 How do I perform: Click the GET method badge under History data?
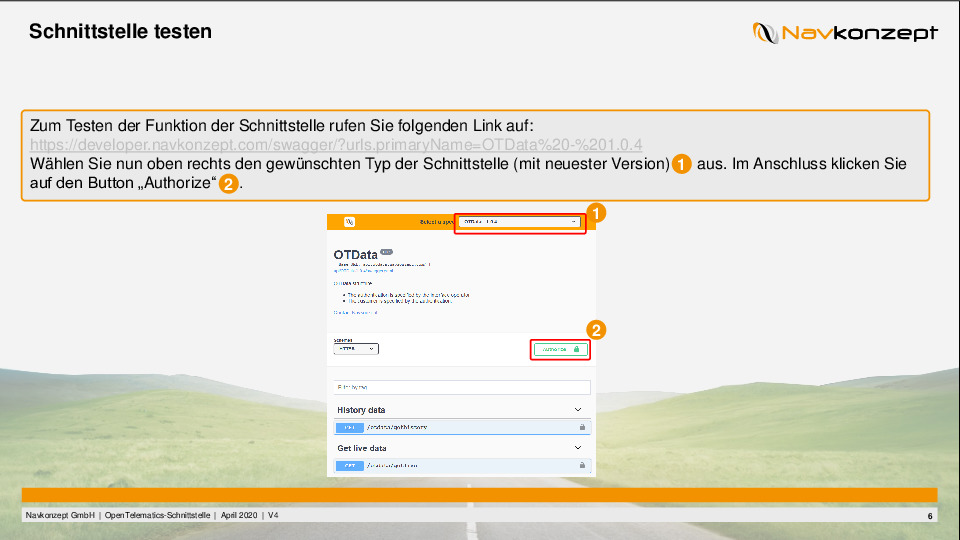point(349,427)
